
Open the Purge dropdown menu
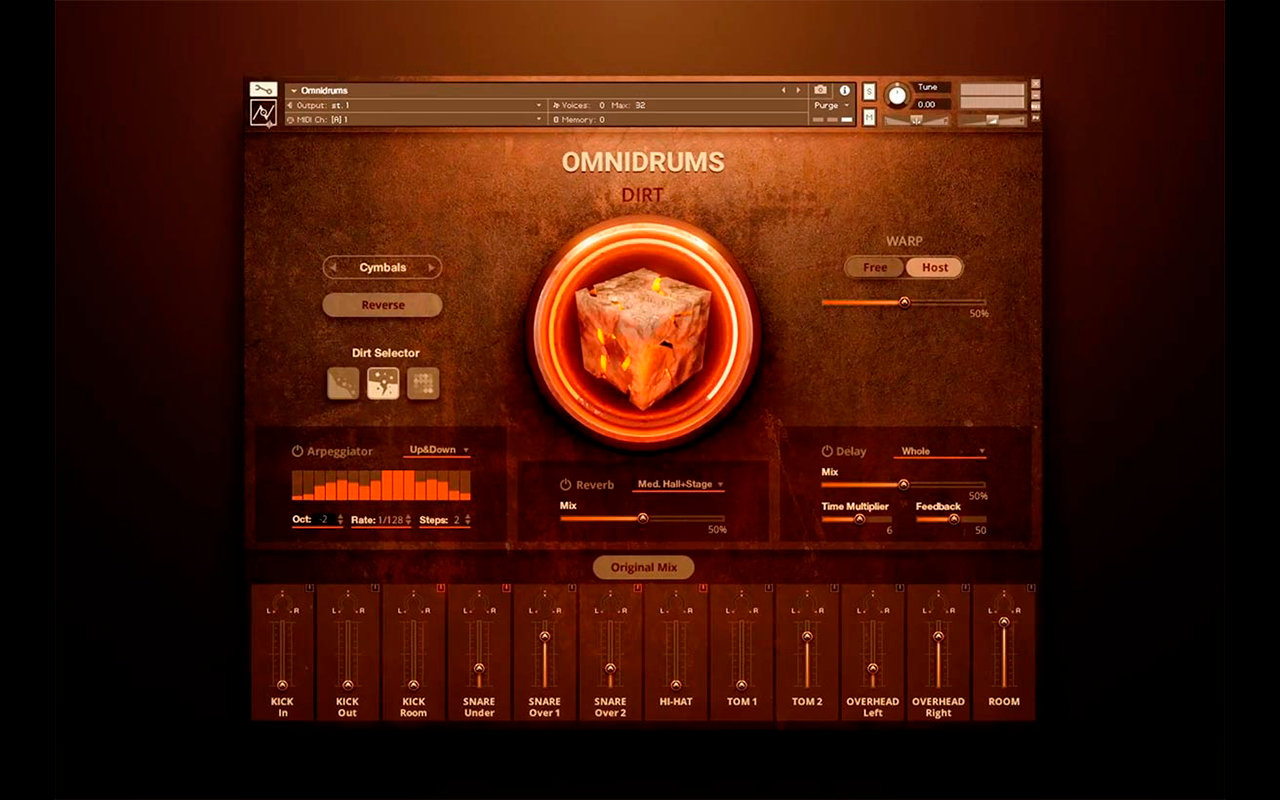click(832, 105)
